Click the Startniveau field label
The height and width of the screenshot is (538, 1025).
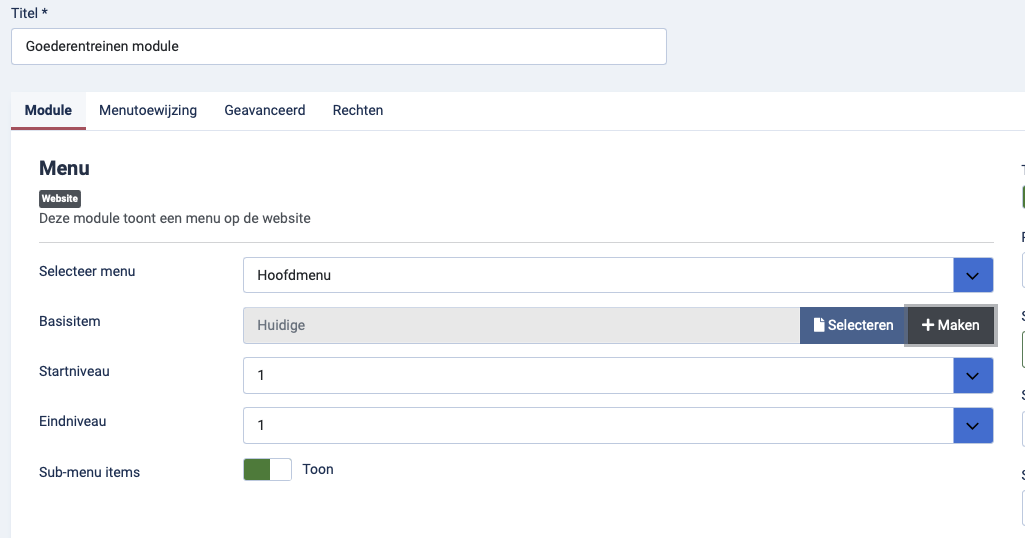click(74, 371)
